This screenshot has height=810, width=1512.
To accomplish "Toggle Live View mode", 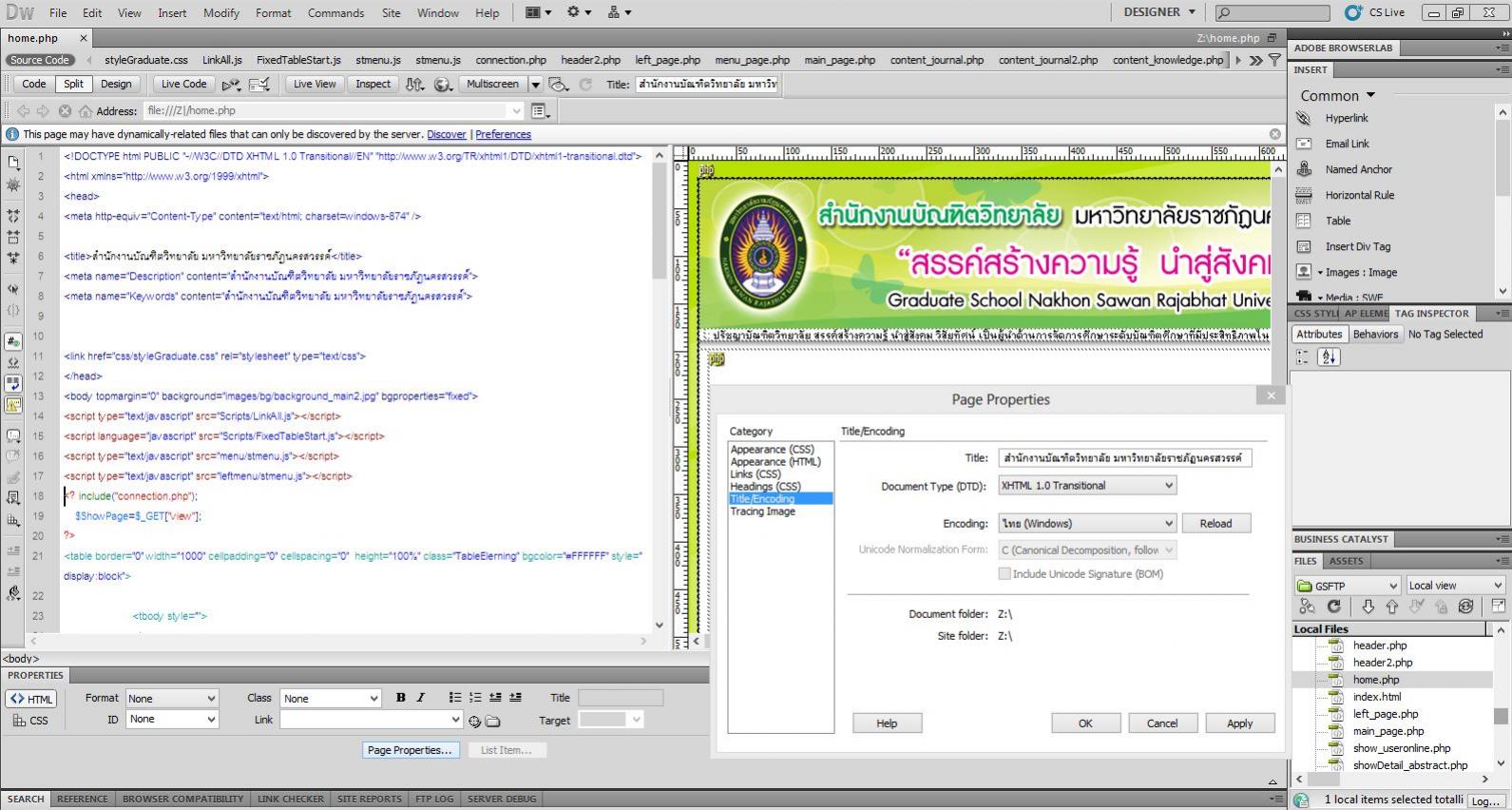I will 315,84.
